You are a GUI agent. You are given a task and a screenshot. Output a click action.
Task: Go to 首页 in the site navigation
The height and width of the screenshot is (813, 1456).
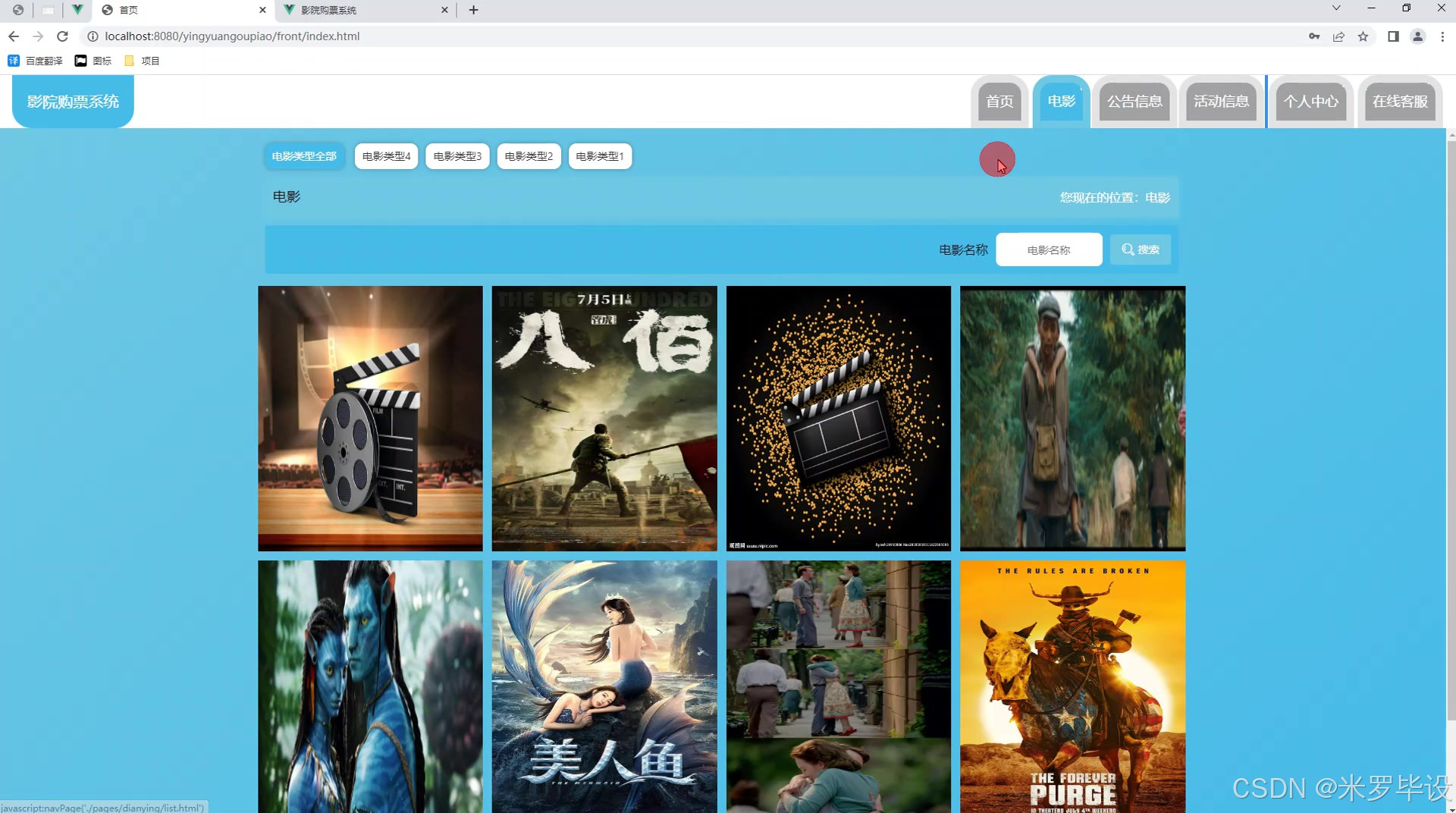pyautogui.click(x=999, y=102)
